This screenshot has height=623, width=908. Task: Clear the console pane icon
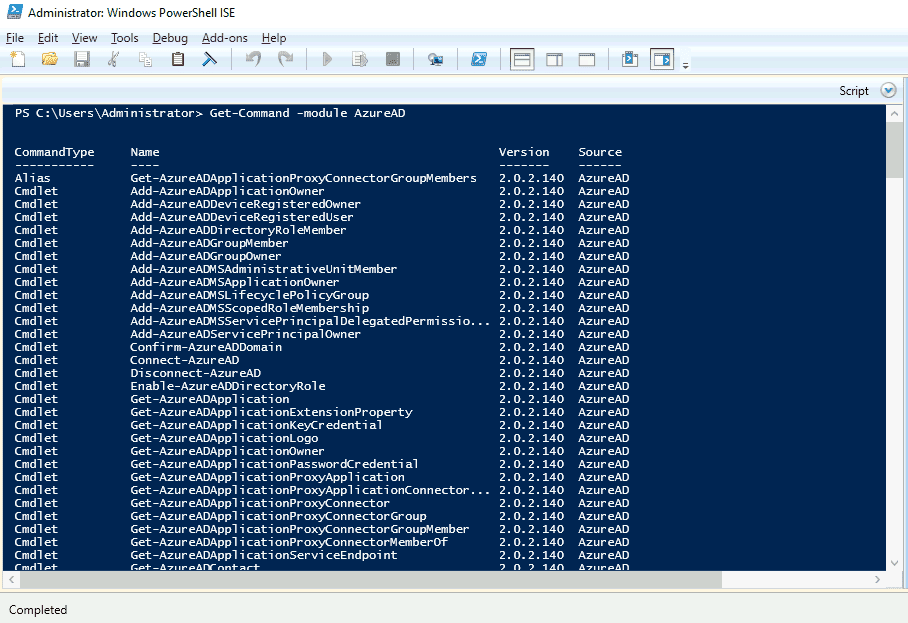(x=209, y=59)
